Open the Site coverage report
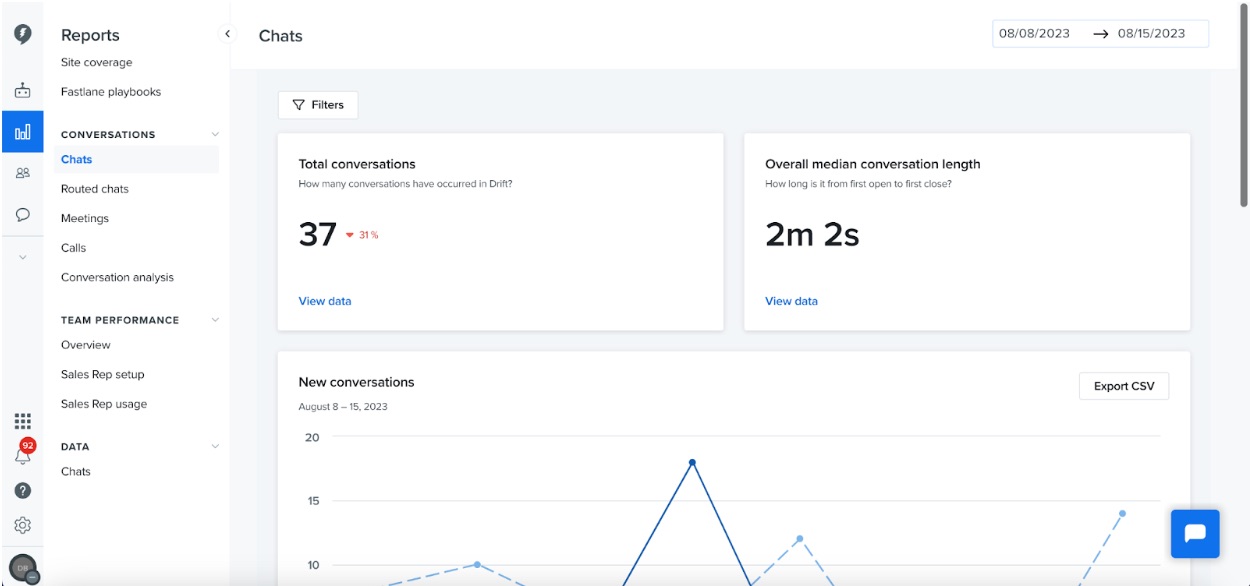 (x=96, y=62)
